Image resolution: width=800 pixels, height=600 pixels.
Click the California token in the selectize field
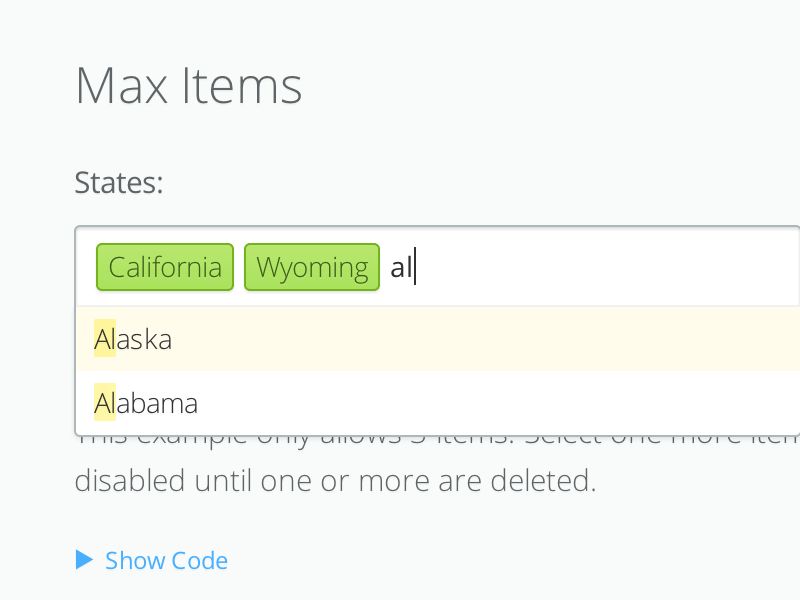(164, 266)
